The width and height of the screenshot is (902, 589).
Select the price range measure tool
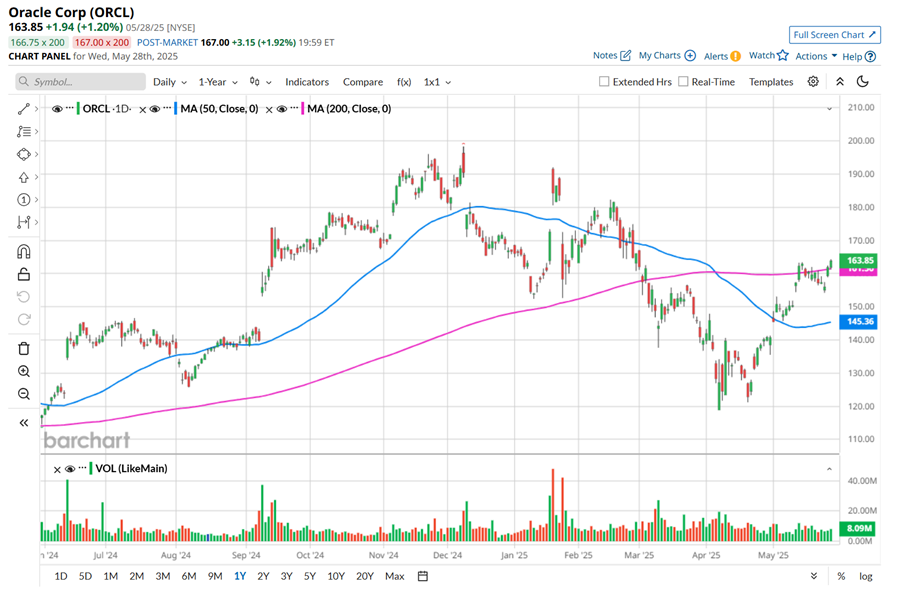24,222
